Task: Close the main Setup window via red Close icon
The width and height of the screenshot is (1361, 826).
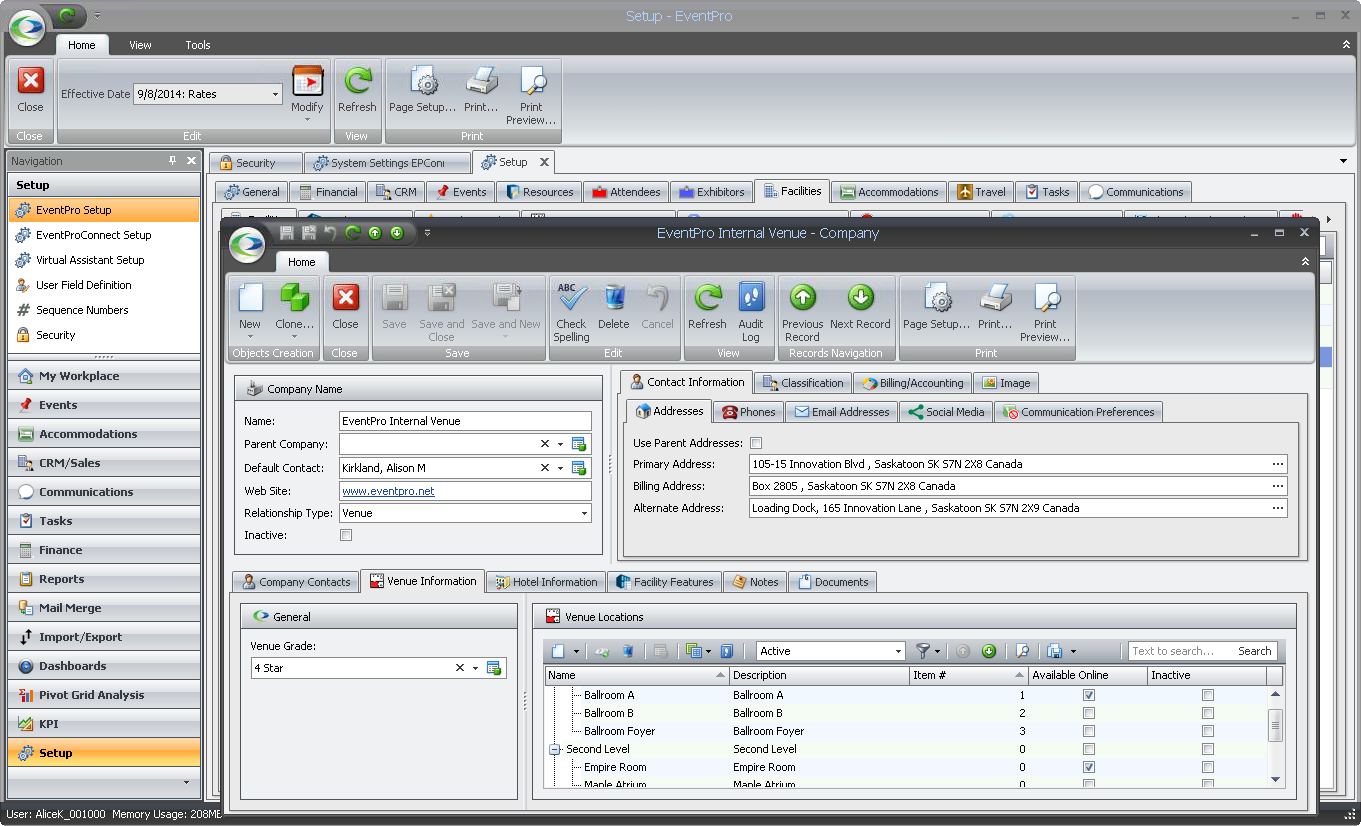Action: click(x=31, y=81)
